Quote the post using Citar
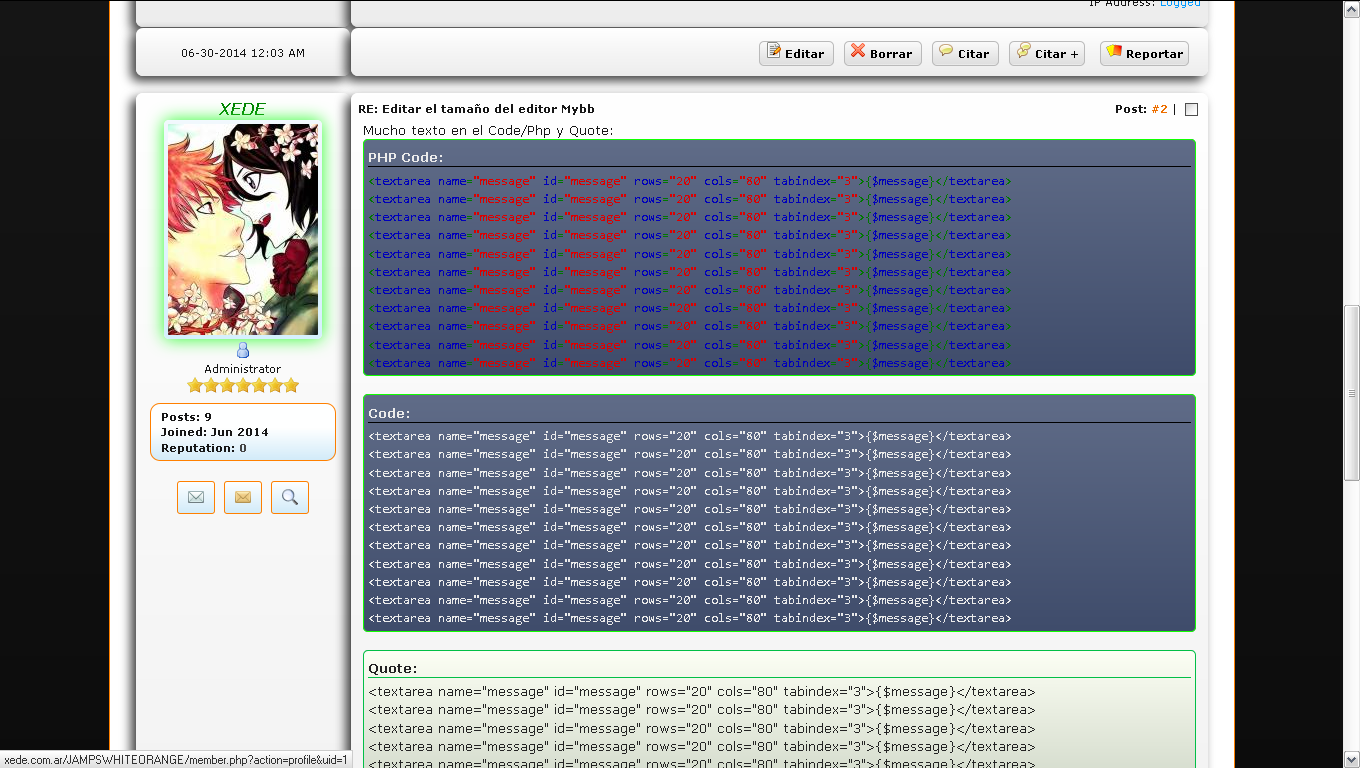The width and height of the screenshot is (1360, 768). click(963, 54)
